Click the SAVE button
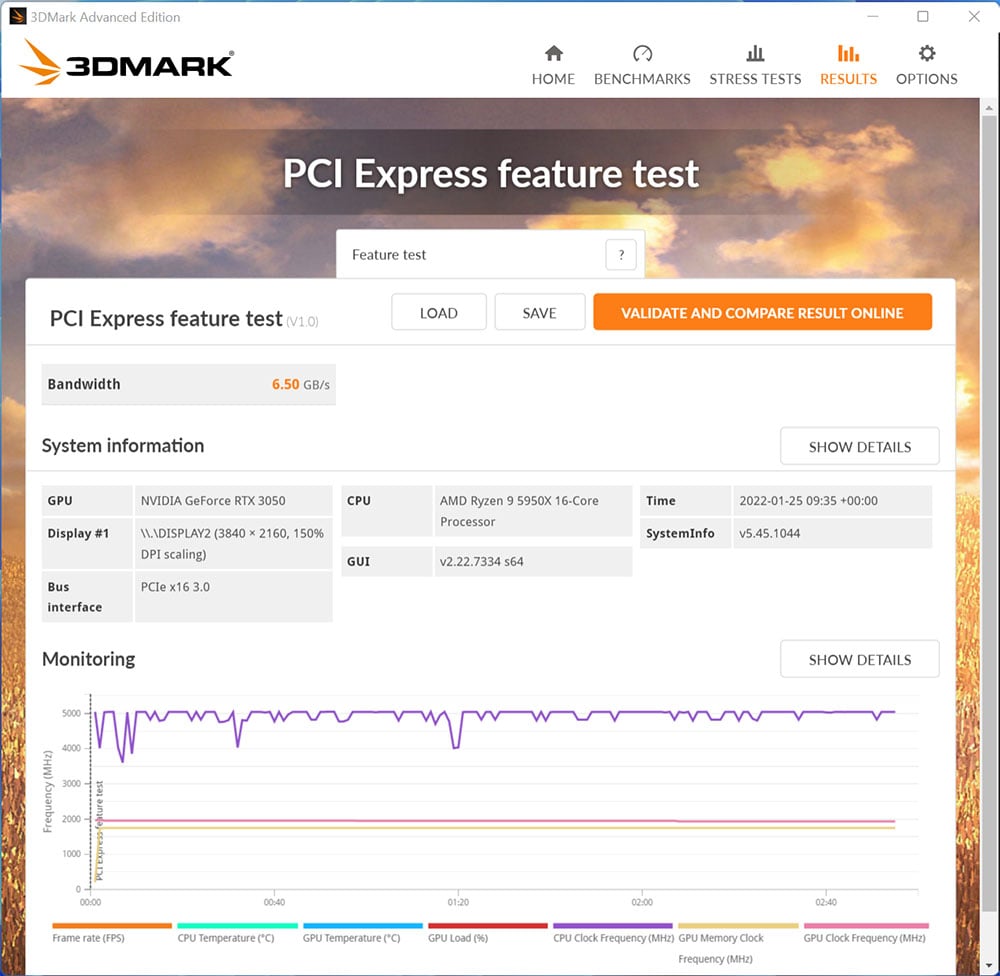The height and width of the screenshot is (976, 1000). click(540, 313)
